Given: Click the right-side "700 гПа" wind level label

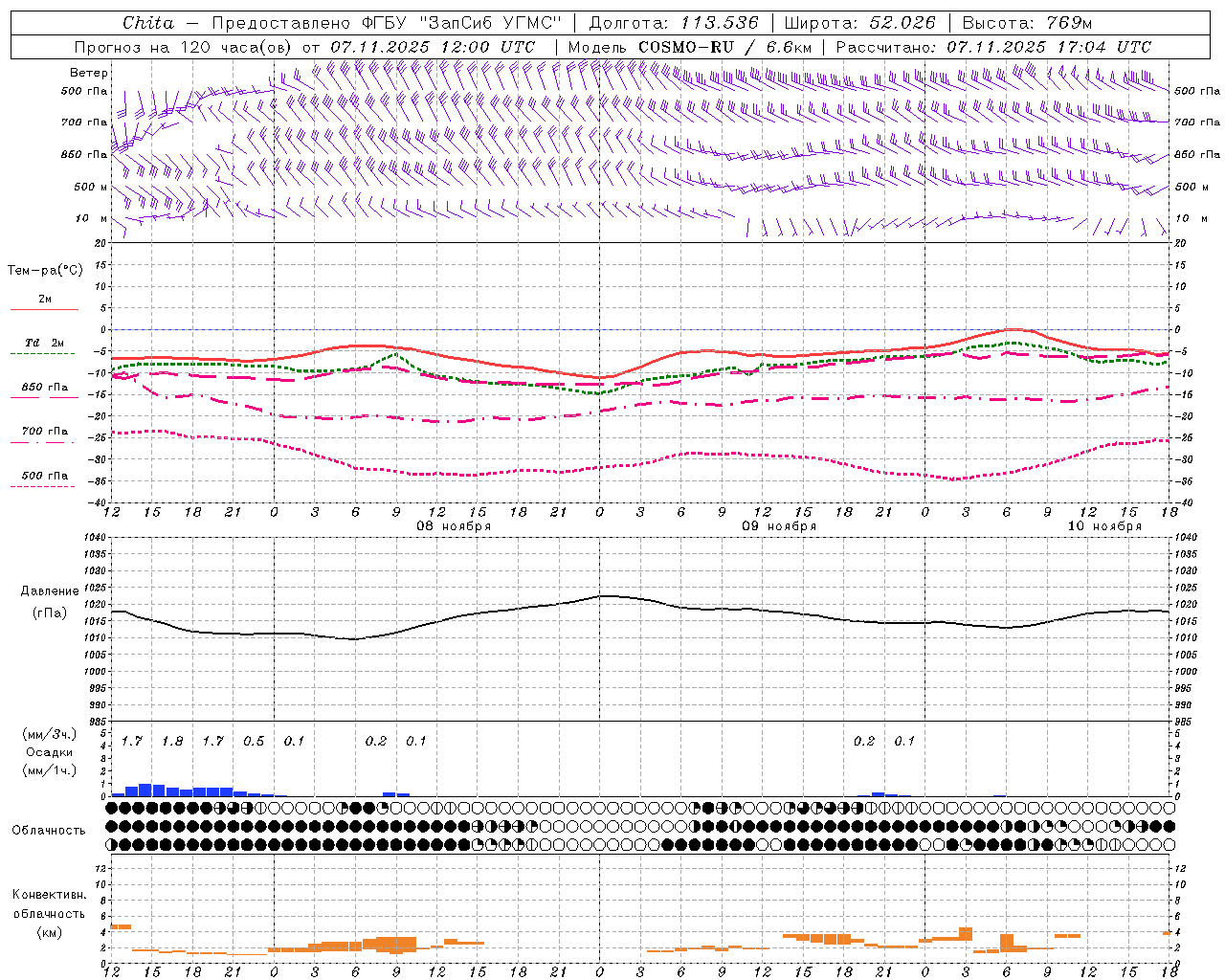Looking at the screenshot, I should pos(1197,122).
